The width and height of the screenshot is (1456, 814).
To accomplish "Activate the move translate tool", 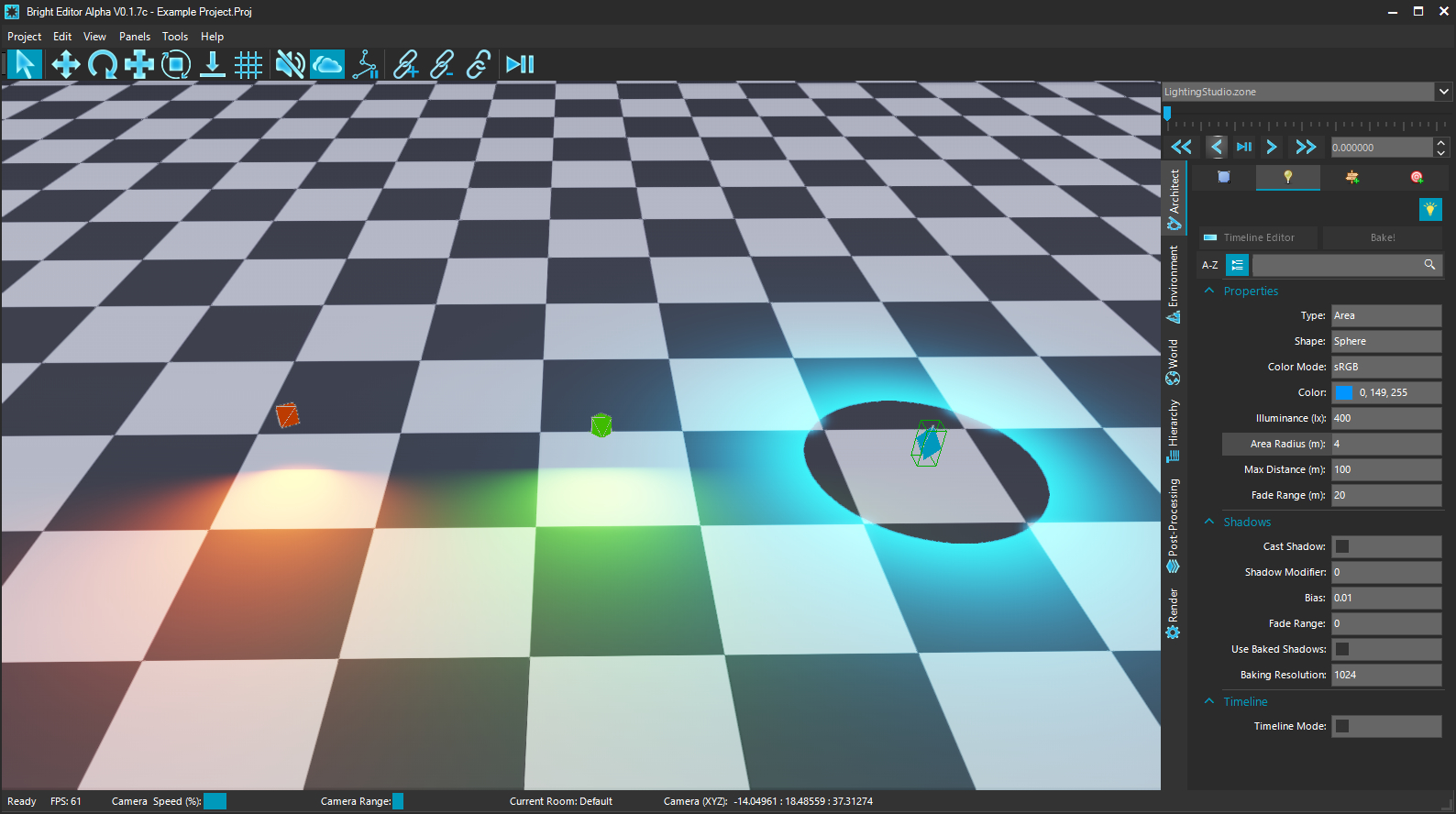I will [x=65, y=64].
